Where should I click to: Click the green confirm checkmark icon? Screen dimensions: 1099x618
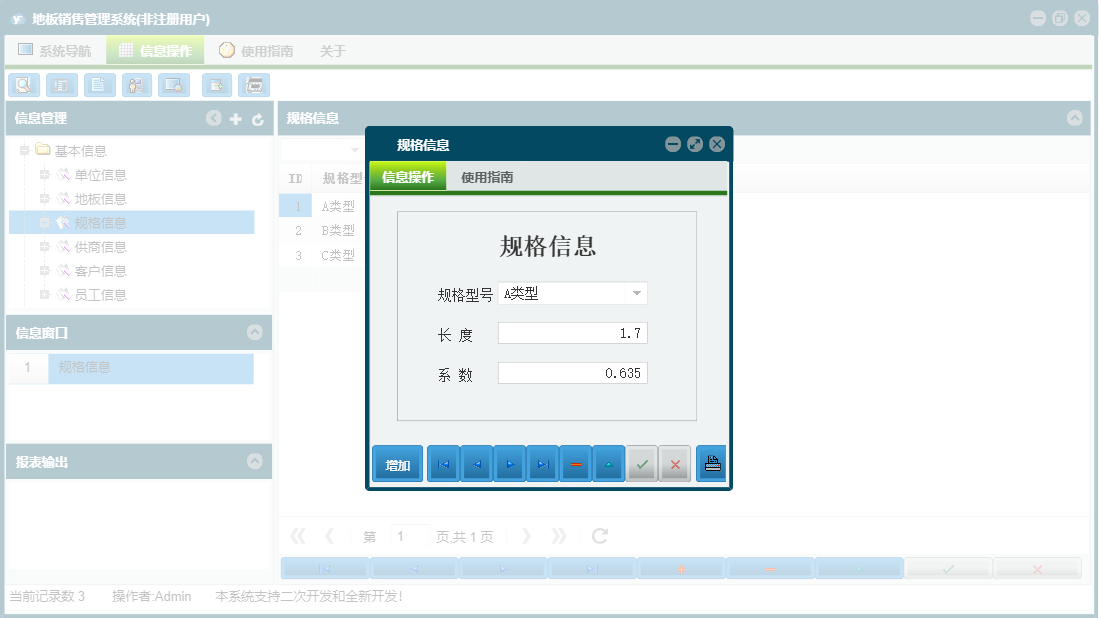pyautogui.click(x=642, y=463)
